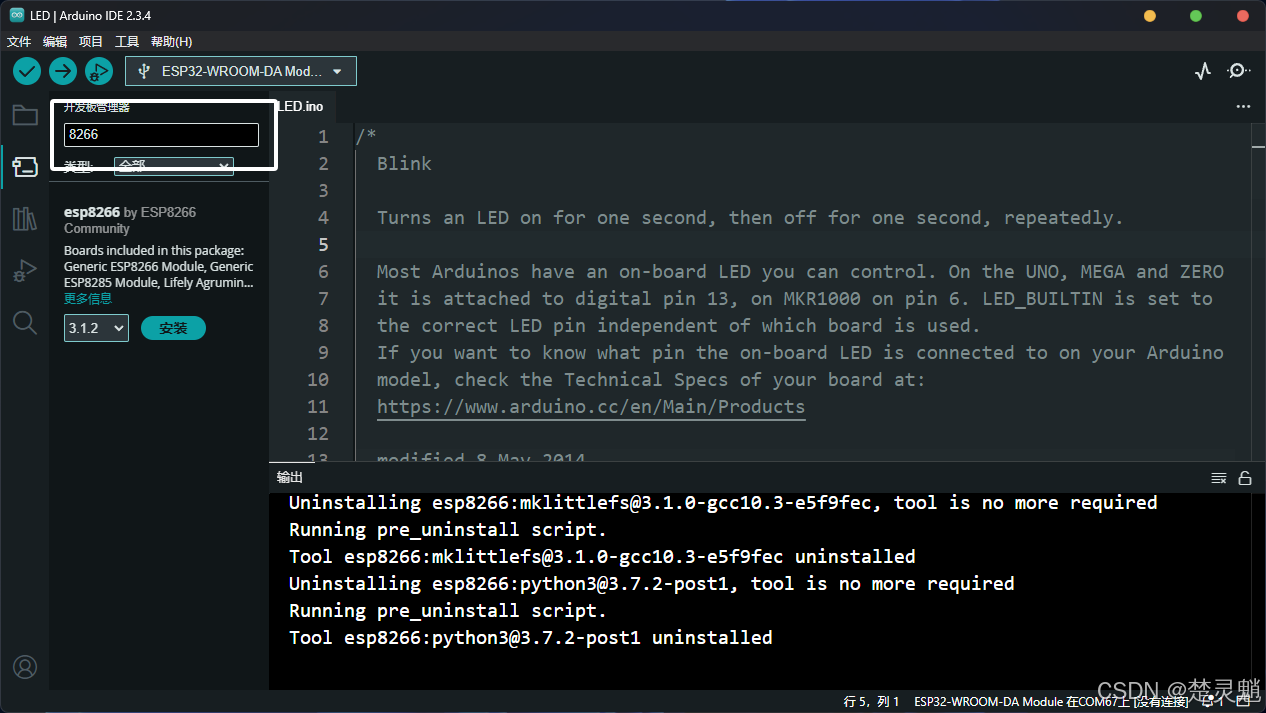The width and height of the screenshot is (1266, 713).
Task: Open the Sketchbook folder sidebar icon
Action: click(25, 115)
